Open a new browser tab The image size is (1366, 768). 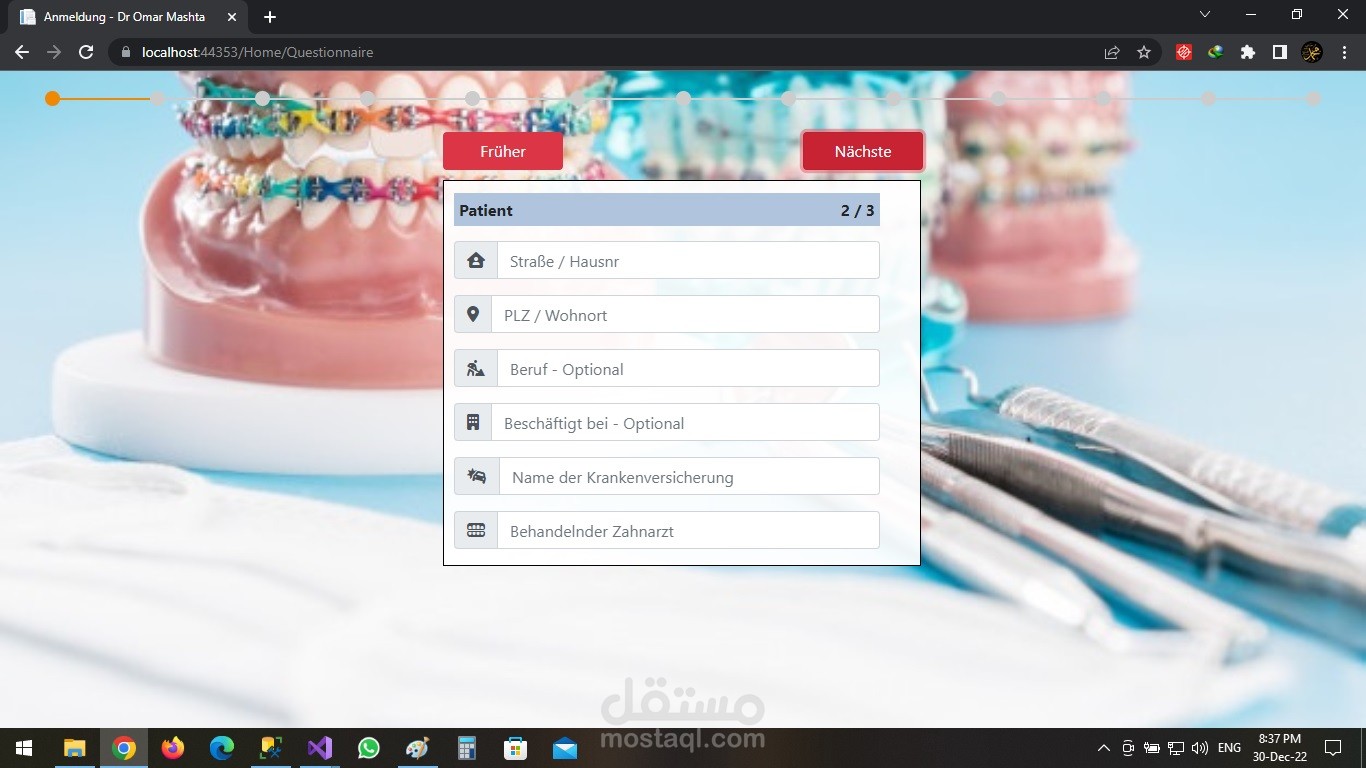click(269, 16)
